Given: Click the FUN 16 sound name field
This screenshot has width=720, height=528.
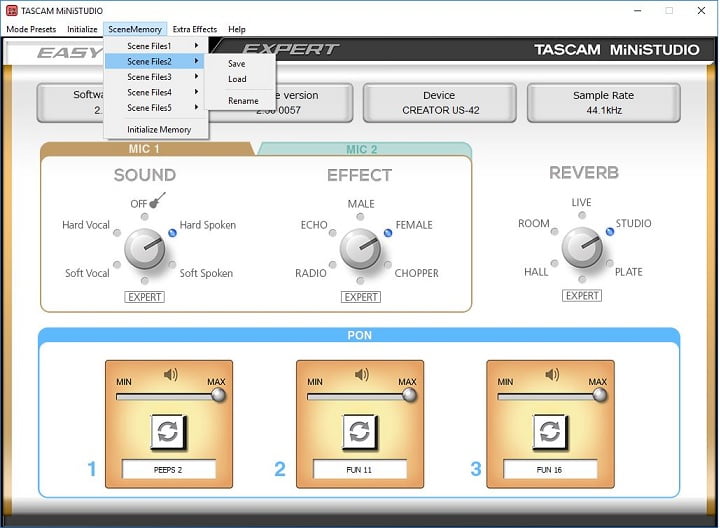Looking at the screenshot, I should pos(550,470).
